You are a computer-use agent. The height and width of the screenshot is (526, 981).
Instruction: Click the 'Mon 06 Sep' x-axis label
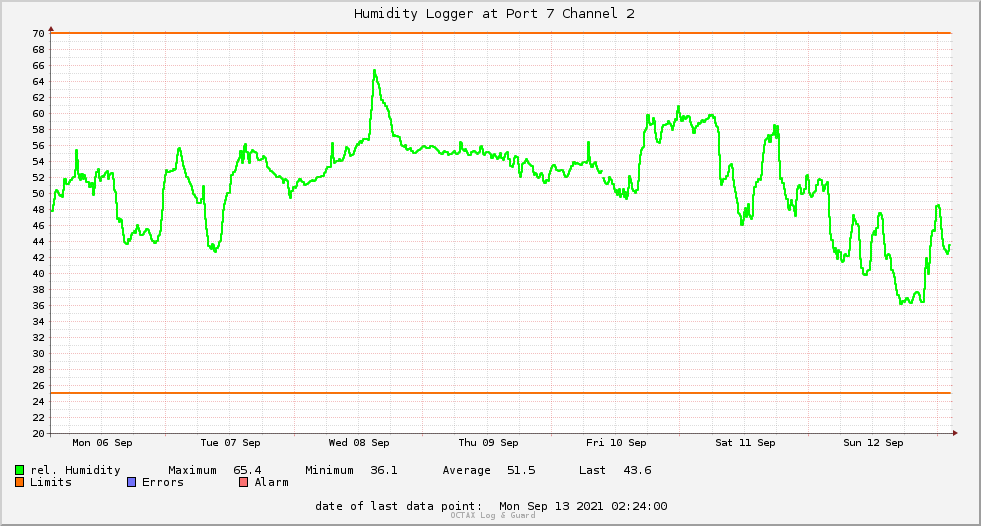pyautogui.click(x=102, y=443)
